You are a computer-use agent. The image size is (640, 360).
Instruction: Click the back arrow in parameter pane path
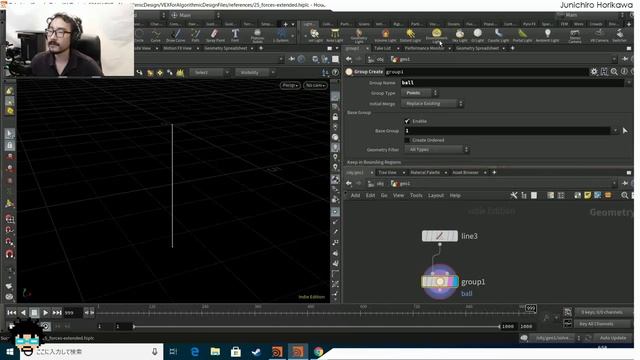tap(349, 59)
